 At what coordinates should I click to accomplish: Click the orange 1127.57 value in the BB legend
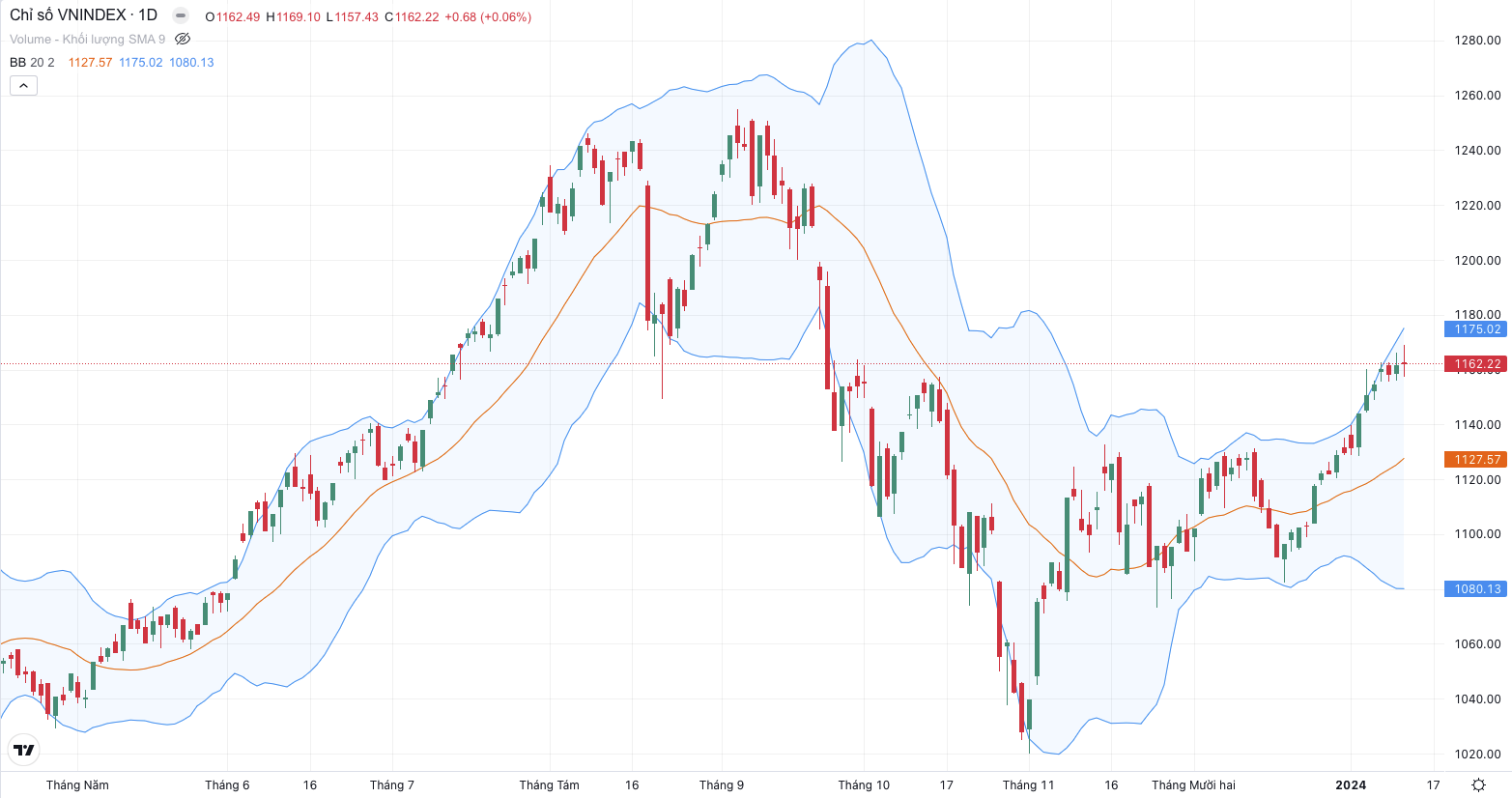pos(90,62)
